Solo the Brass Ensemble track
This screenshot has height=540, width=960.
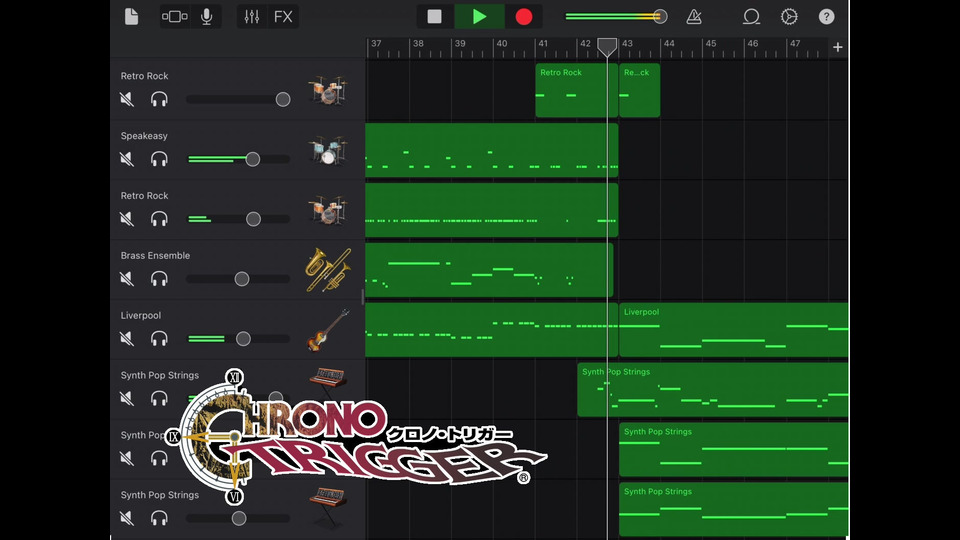pos(159,279)
